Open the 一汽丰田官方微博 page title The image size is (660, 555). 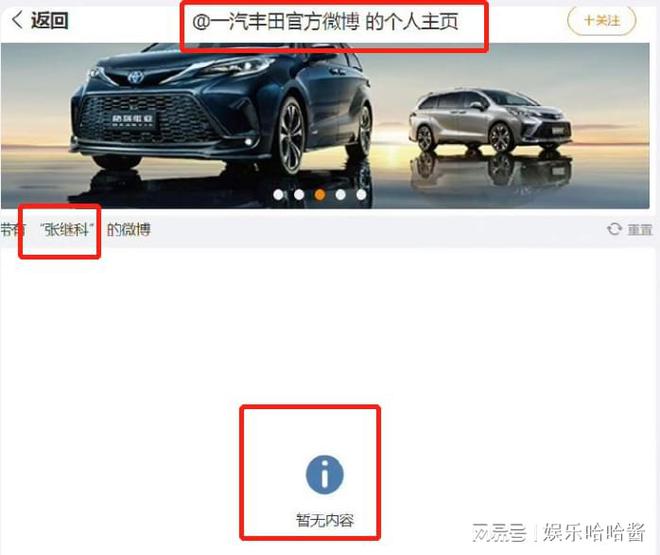[x=325, y=22]
